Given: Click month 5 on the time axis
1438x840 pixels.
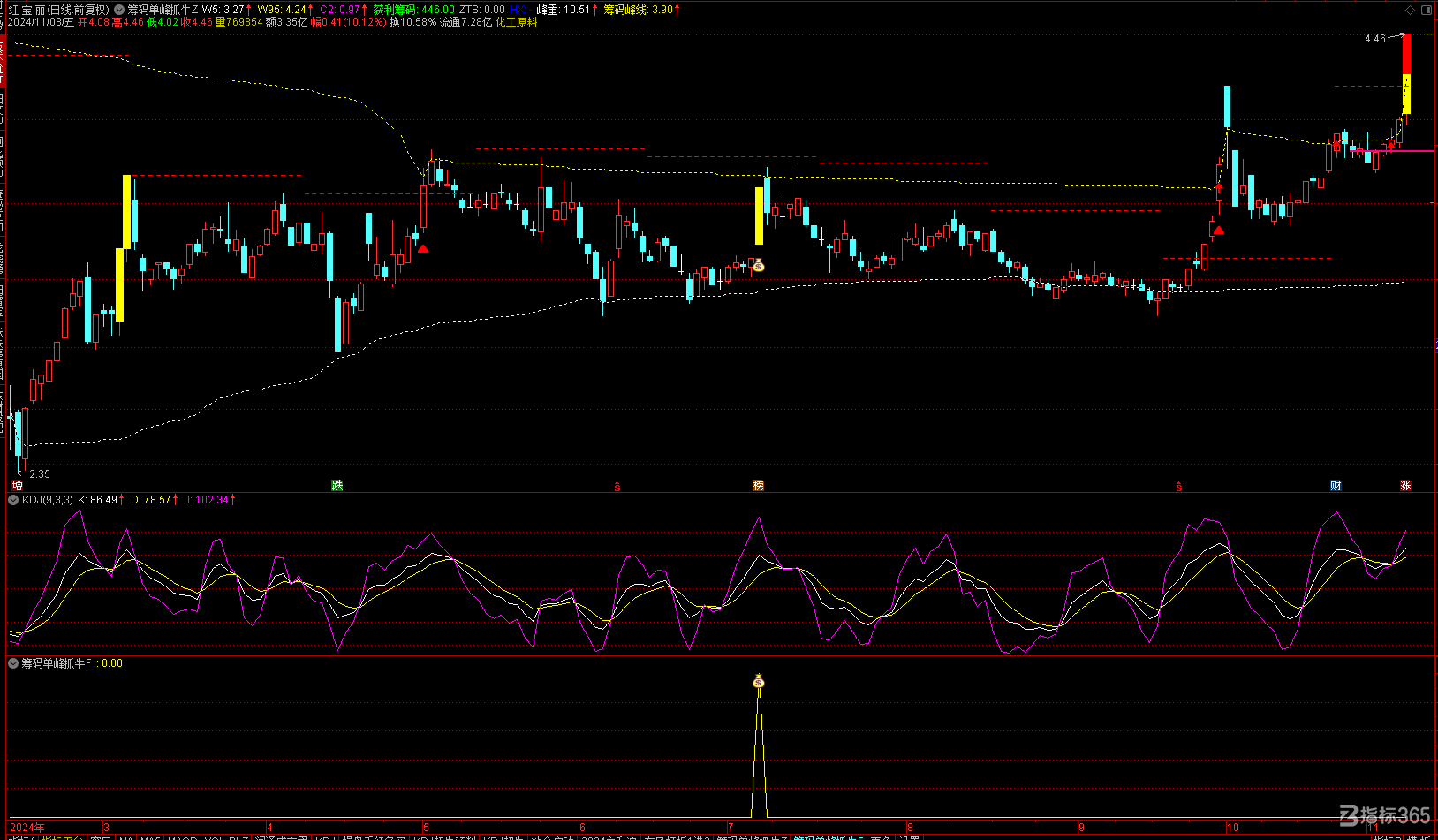Looking at the screenshot, I should point(426,828).
